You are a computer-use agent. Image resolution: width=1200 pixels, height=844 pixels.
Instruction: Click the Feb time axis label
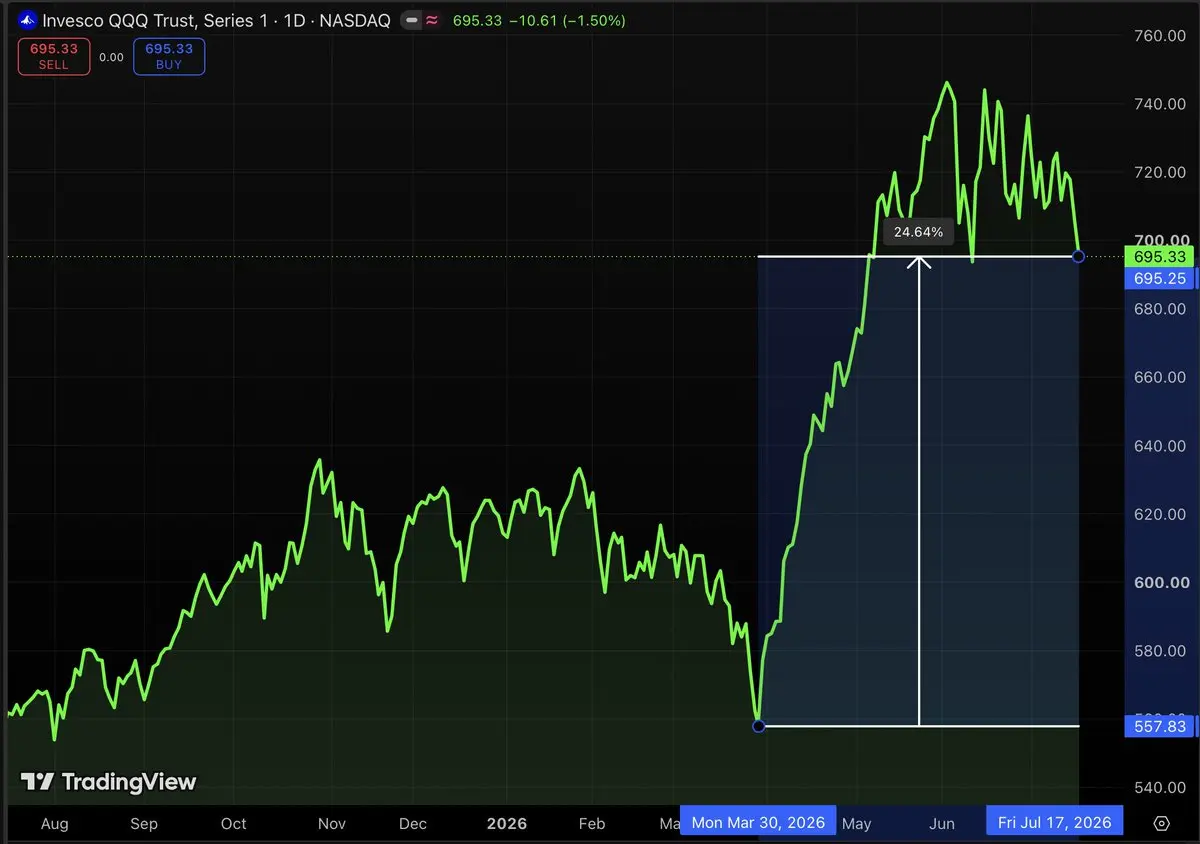pos(592,824)
